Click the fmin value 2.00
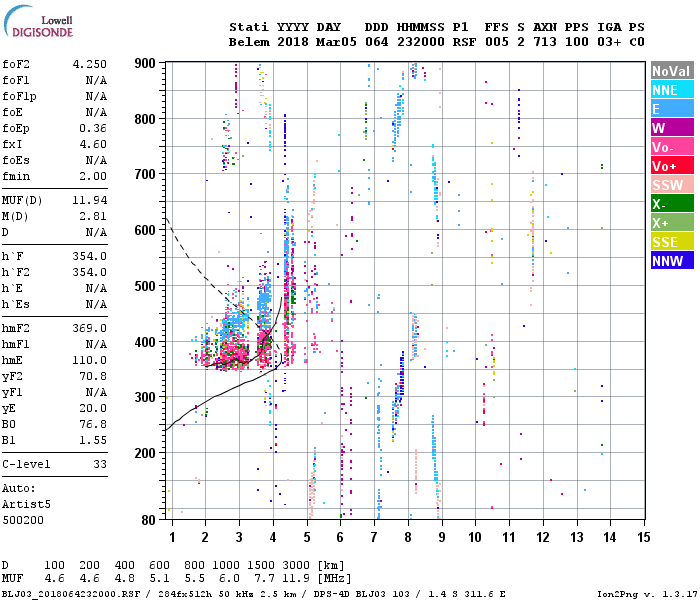 93,176
